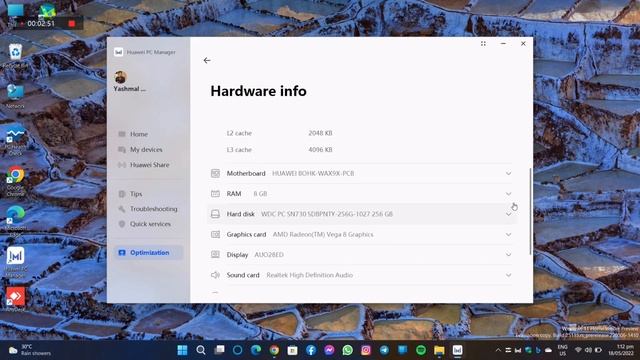
Task: Click the Display monitor icon
Action: (x=215, y=254)
